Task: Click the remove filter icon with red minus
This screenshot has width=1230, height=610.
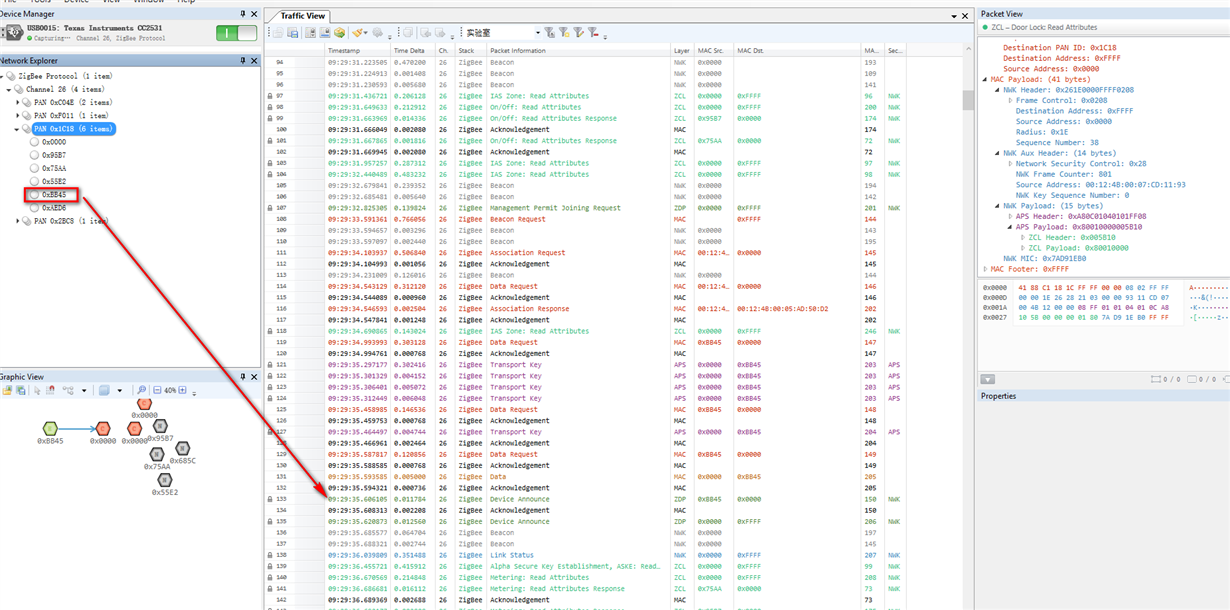Action: point(594,33)
